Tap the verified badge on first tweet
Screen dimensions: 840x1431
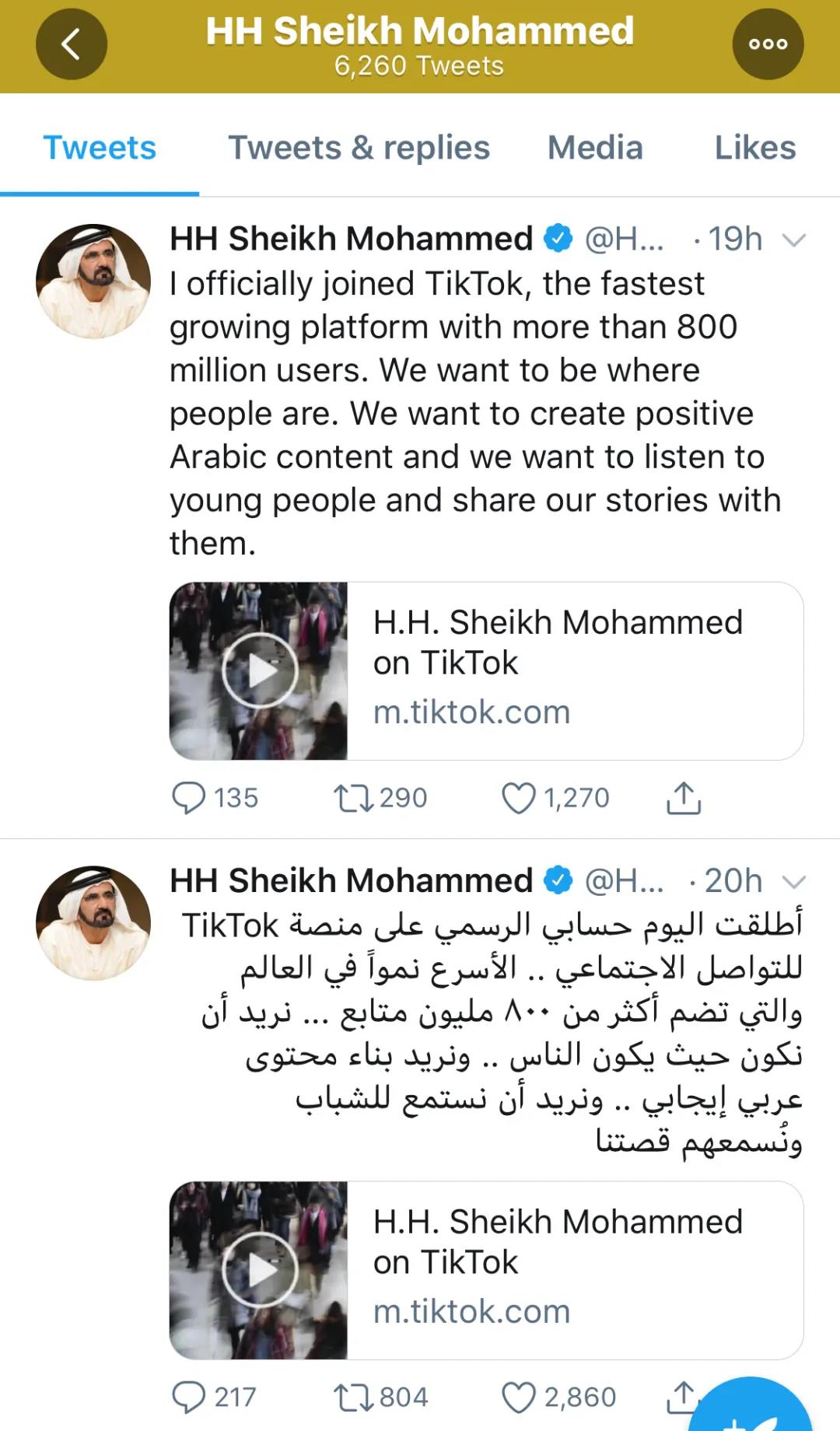[x=558, y=238]
